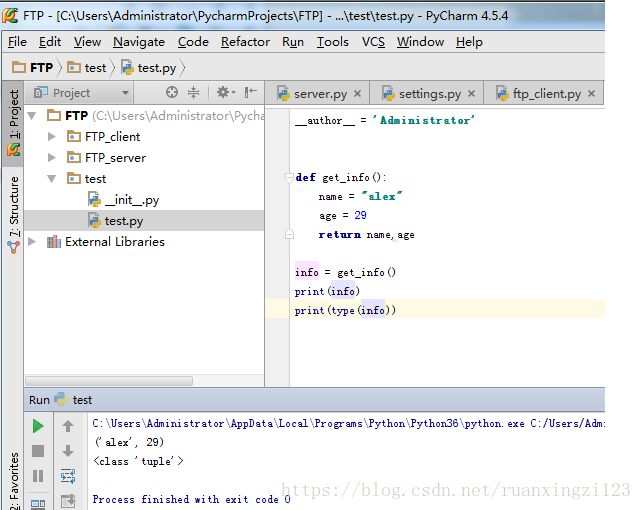Click Scroll from Source crosshair icon
Viewport: 642px width, 510px height.
pos(172,93)
